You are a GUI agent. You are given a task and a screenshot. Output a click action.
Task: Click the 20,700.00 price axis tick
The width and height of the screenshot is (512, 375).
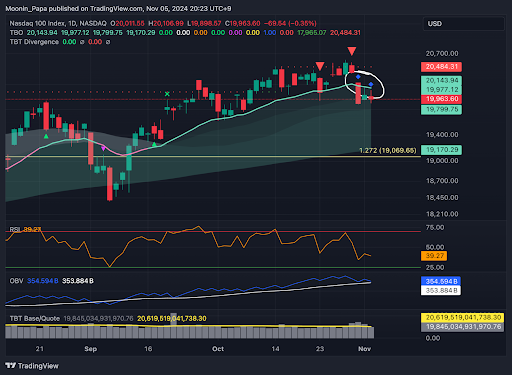(442, 54)
